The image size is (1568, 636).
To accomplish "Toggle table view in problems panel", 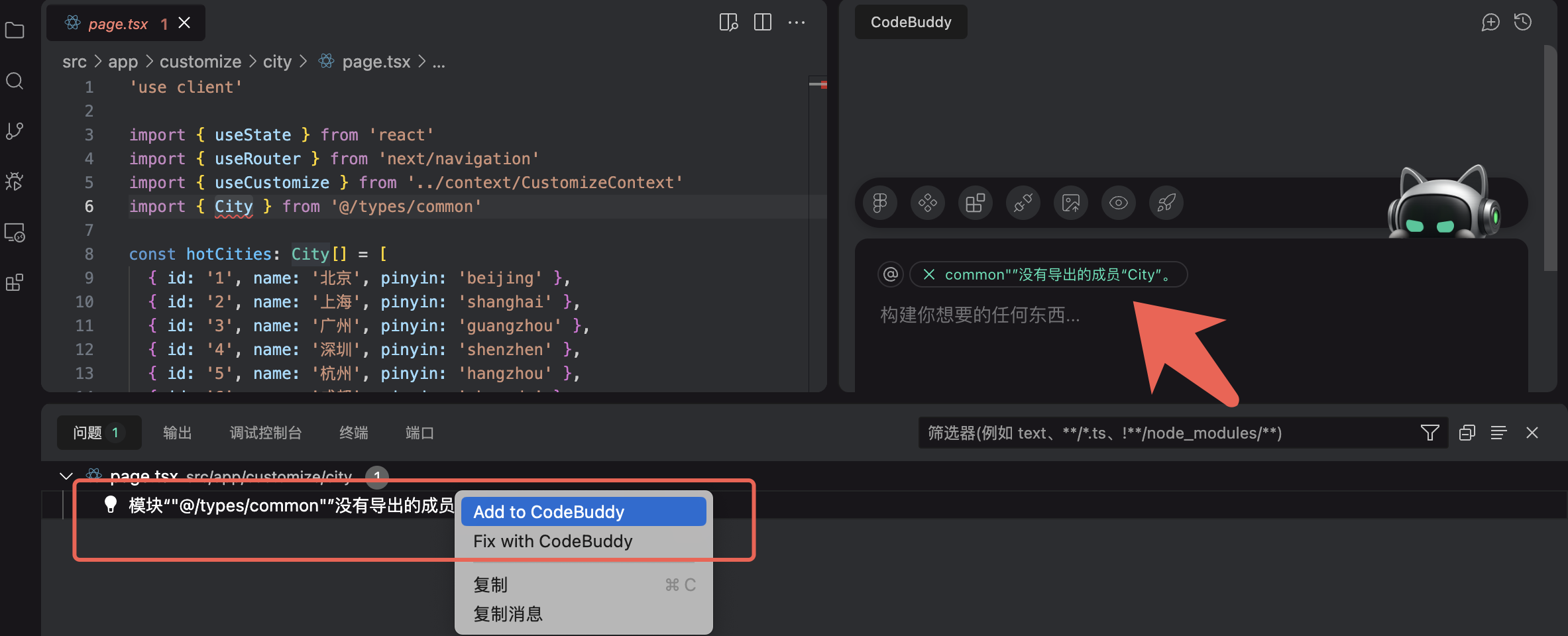I will [1498, 433].
